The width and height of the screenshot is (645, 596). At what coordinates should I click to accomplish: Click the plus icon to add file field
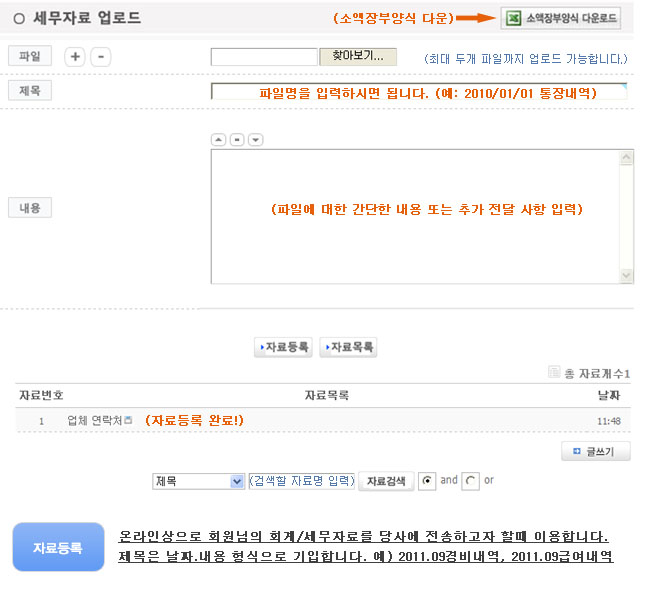coord(75,57)
